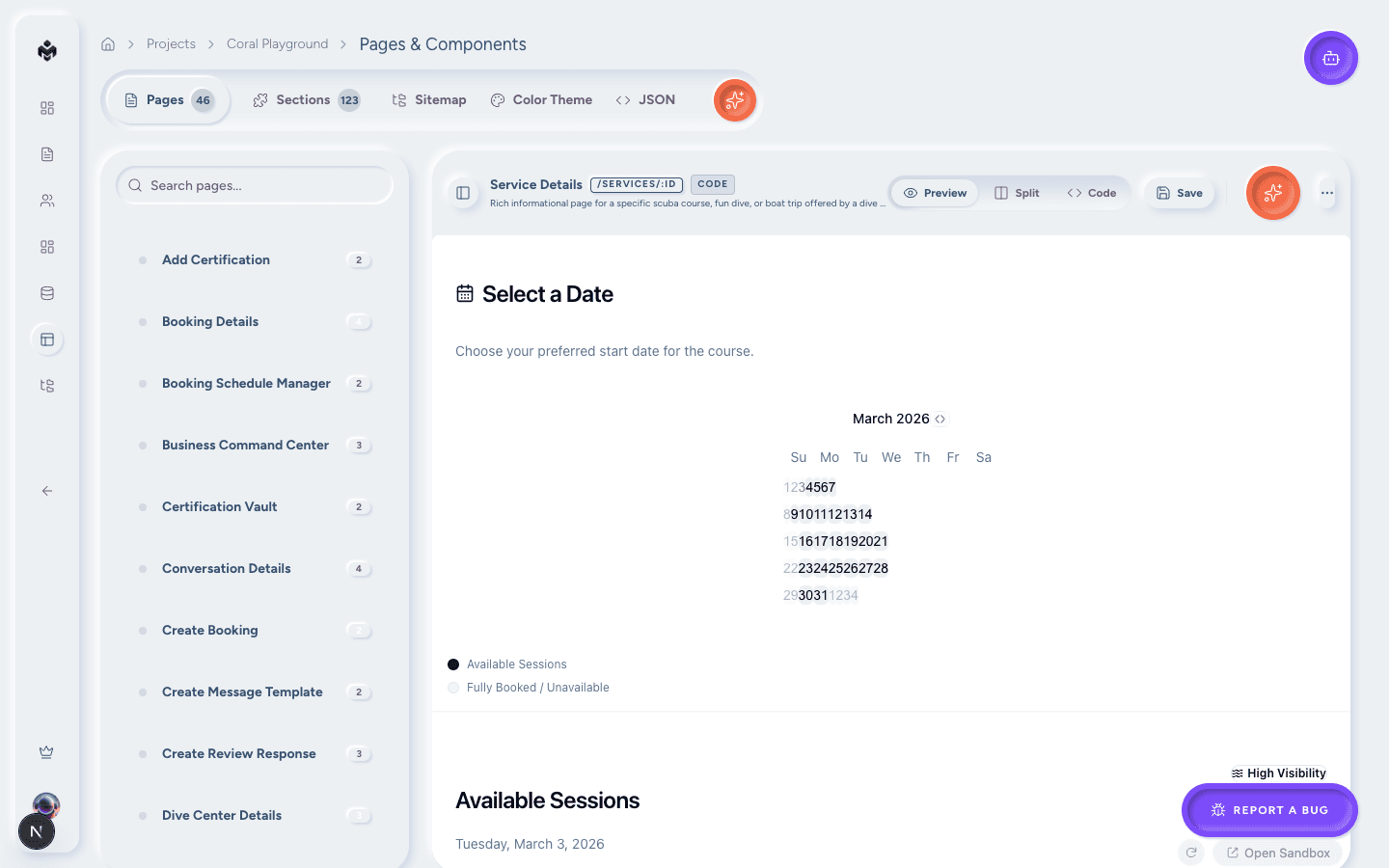The width and height of the screenshot is (1389, 868).
Task: Open the Color Theme tab
Action: tap(541, 99)
